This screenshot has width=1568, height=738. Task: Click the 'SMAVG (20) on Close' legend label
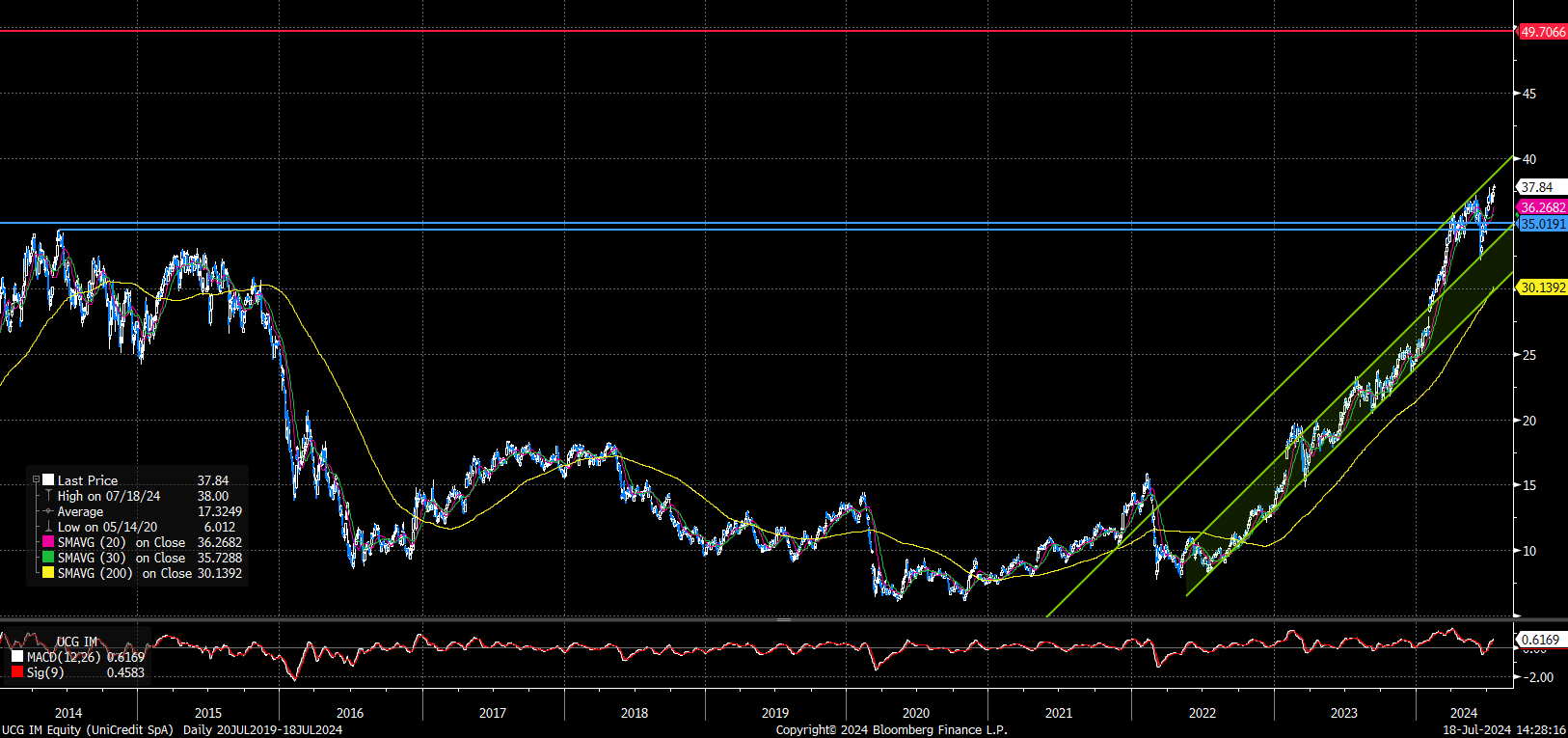click(121, 543)
